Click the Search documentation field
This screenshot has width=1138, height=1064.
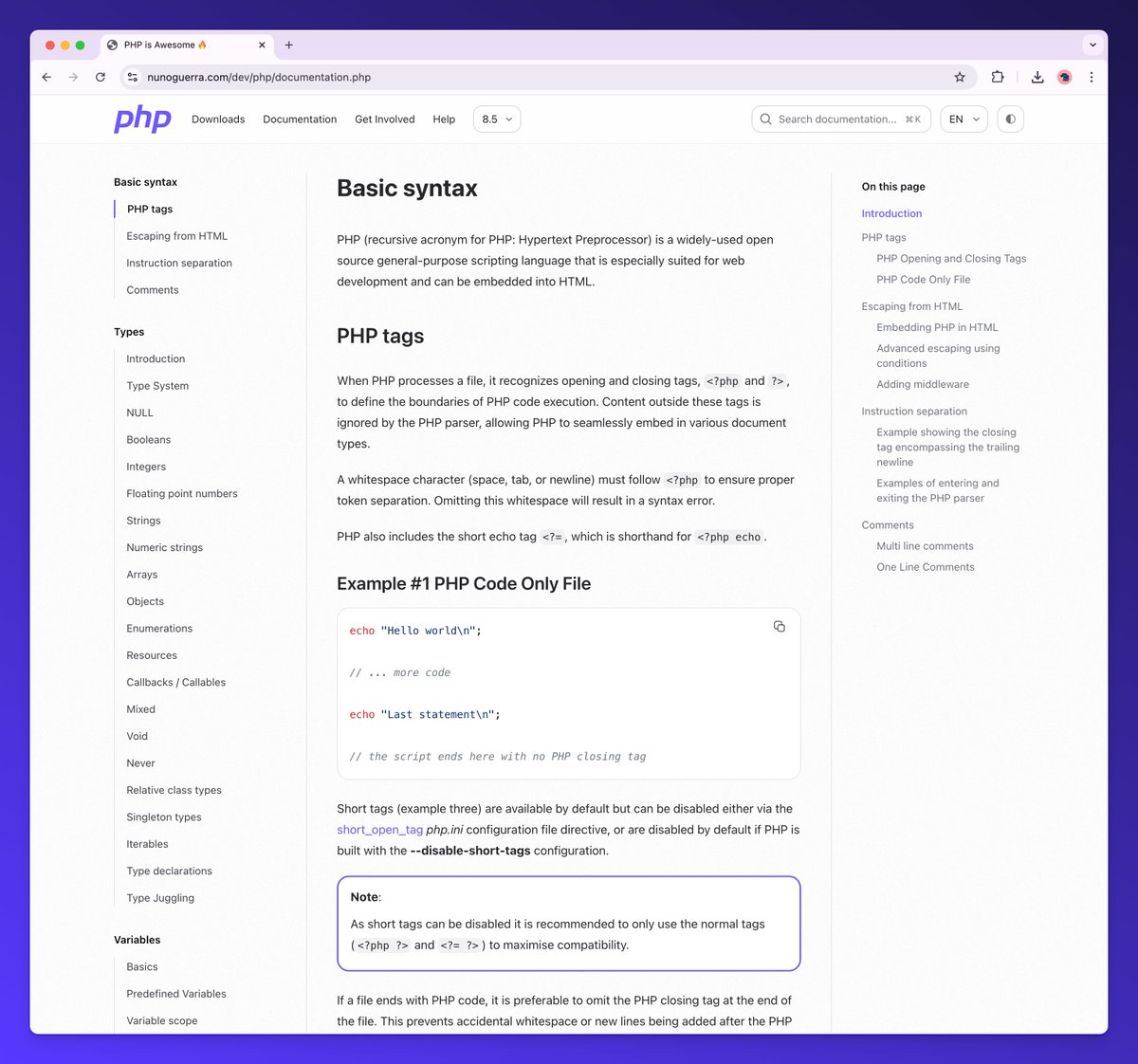[x=841, y=119]
